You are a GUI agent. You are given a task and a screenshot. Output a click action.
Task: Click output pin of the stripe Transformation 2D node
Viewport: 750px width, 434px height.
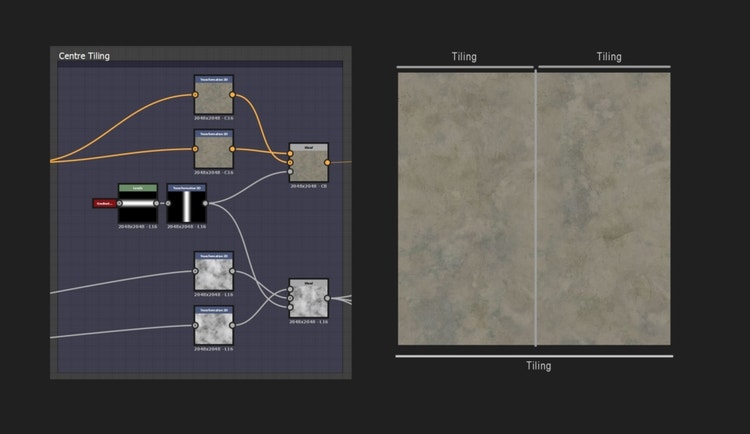pos(205,203)
